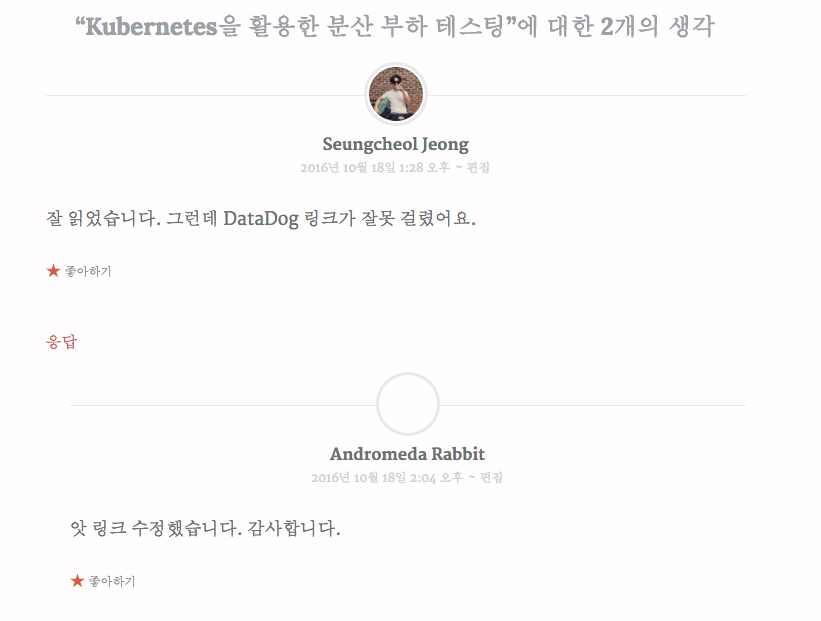The image size is (821, 621).
Task: Click the star icon under Andromeda Rabbit's reply
Action: tap(77, 581)
